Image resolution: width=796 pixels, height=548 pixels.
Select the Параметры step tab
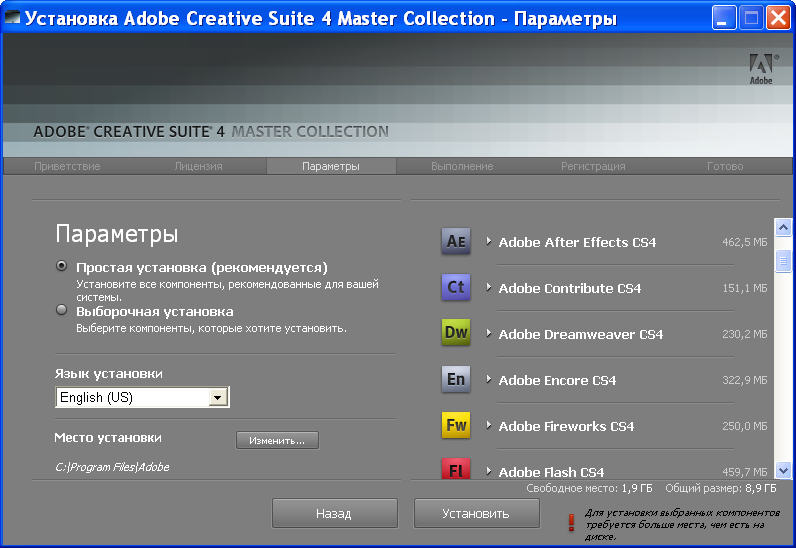(x=331, y=166)
